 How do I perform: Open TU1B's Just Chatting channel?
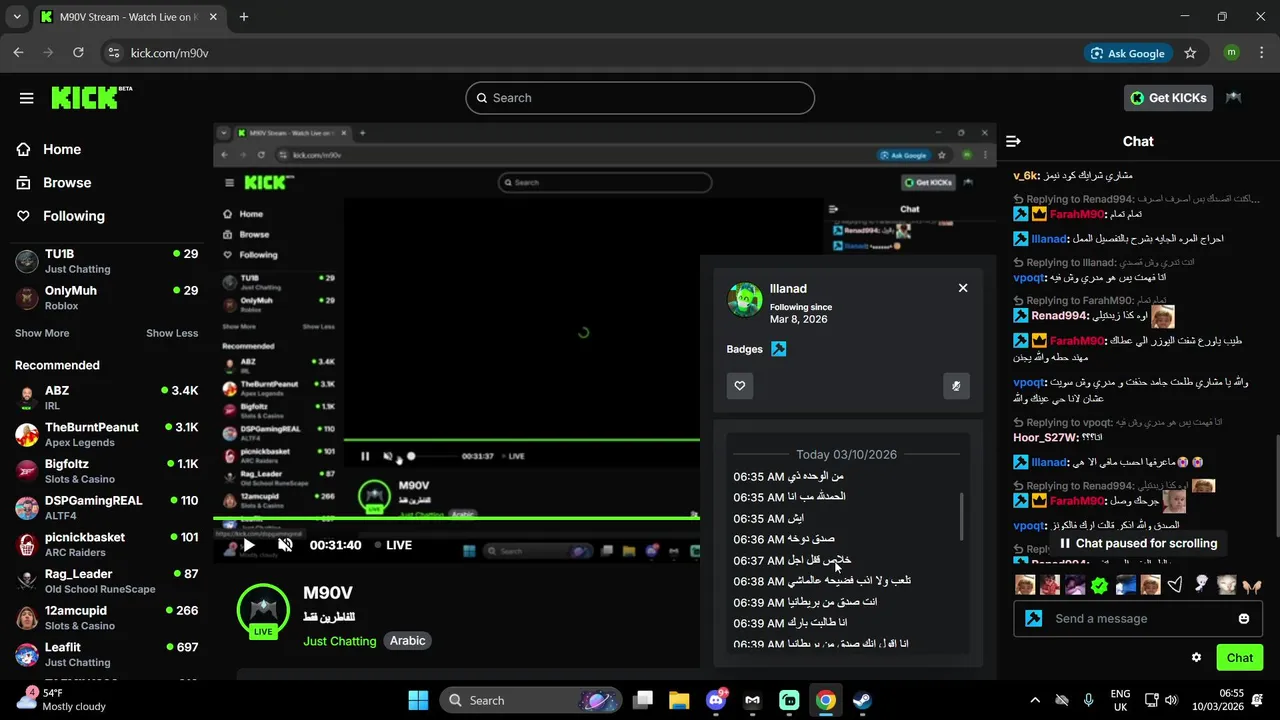pos(106,261)
